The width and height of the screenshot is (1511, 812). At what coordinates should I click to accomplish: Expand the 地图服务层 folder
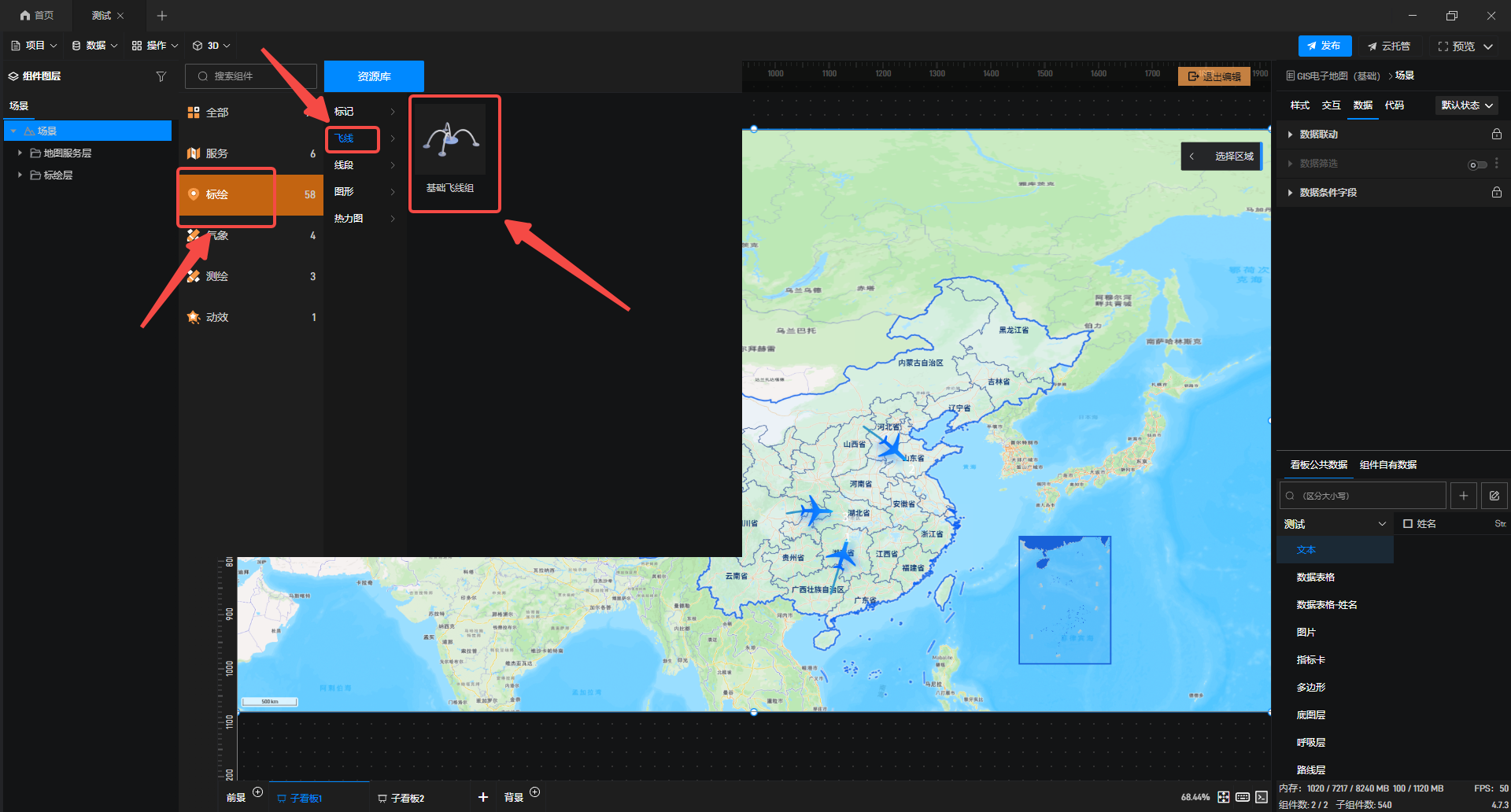20,153
